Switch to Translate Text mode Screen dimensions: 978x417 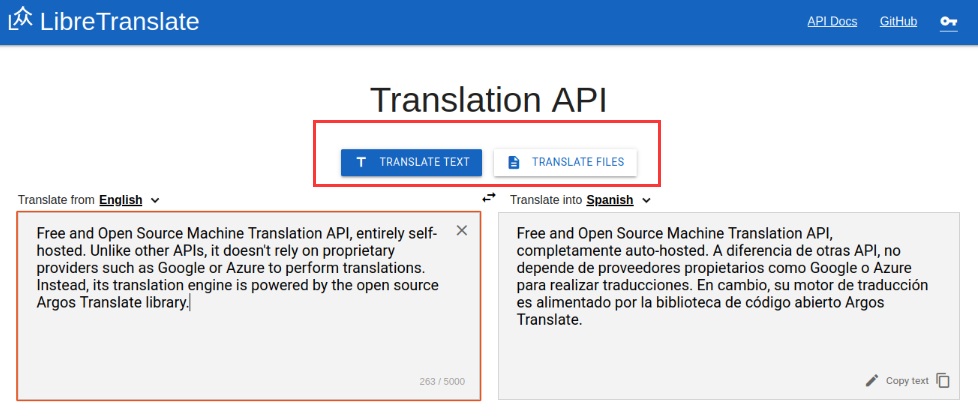pyautogui.click(x=411, y=162)
